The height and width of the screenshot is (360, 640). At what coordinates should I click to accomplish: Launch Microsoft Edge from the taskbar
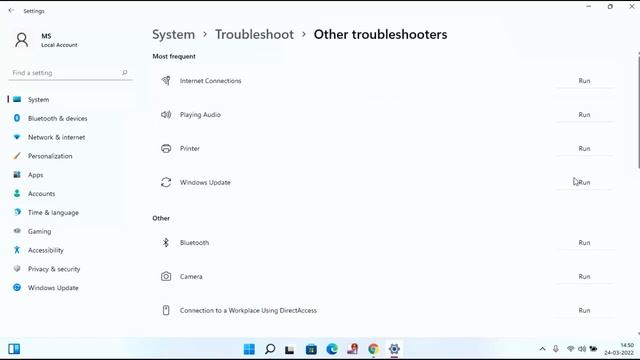(x=332, y=349)
